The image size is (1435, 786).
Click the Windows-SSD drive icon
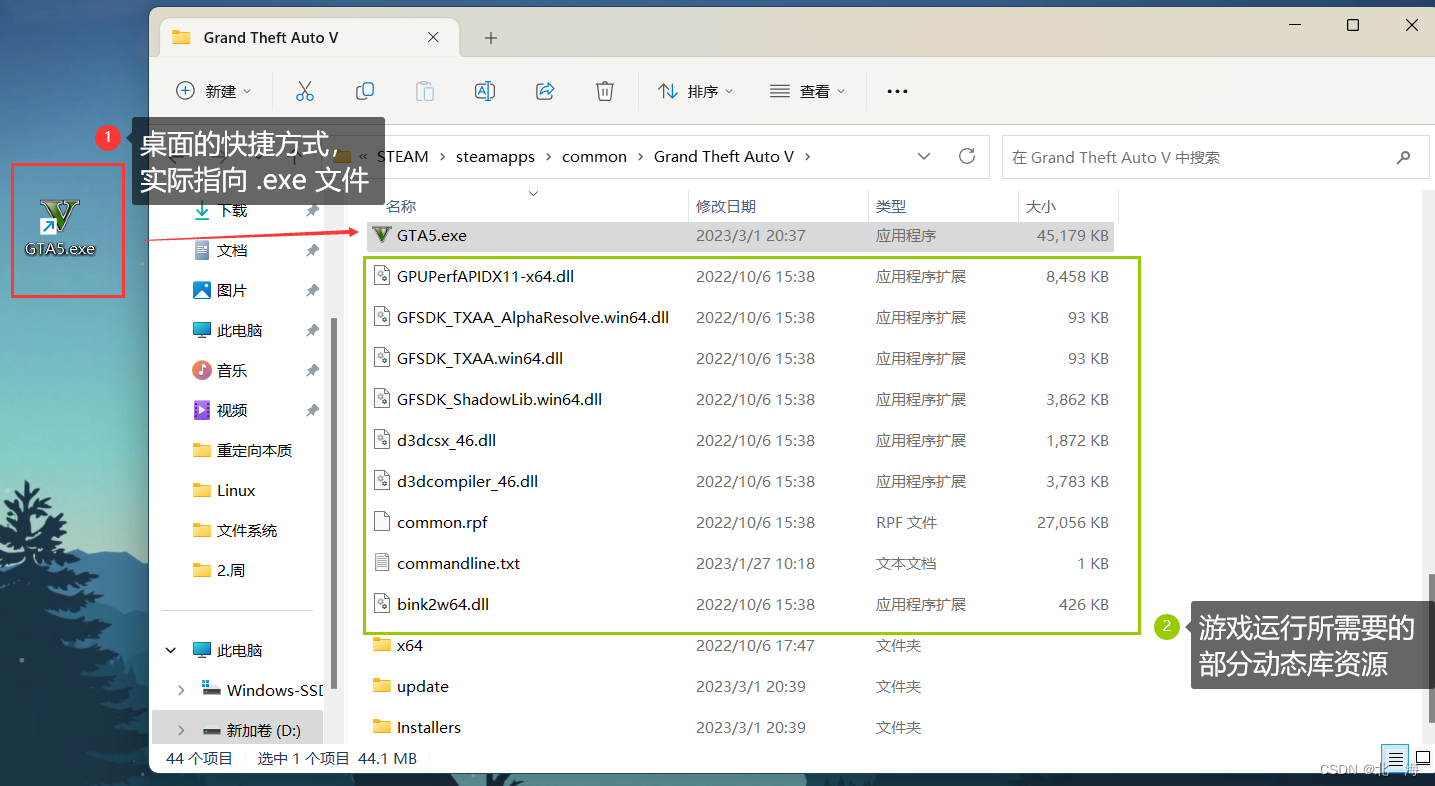pos(211,689)
